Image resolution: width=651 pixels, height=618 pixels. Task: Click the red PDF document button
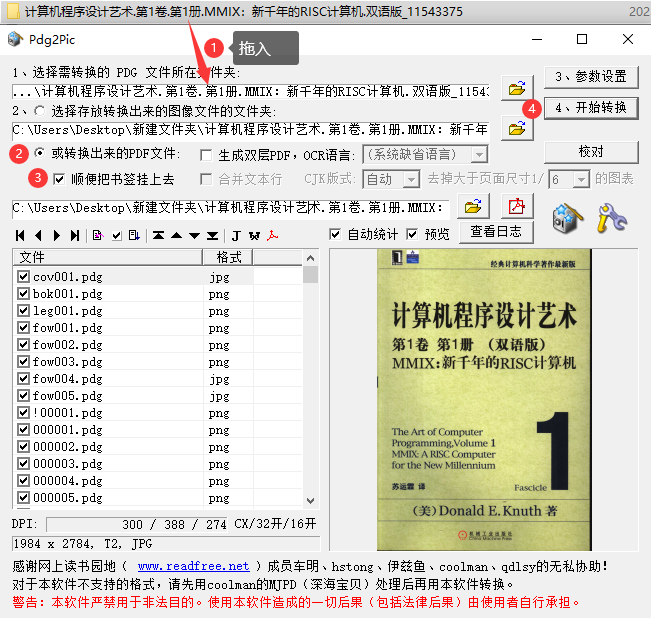517,206
